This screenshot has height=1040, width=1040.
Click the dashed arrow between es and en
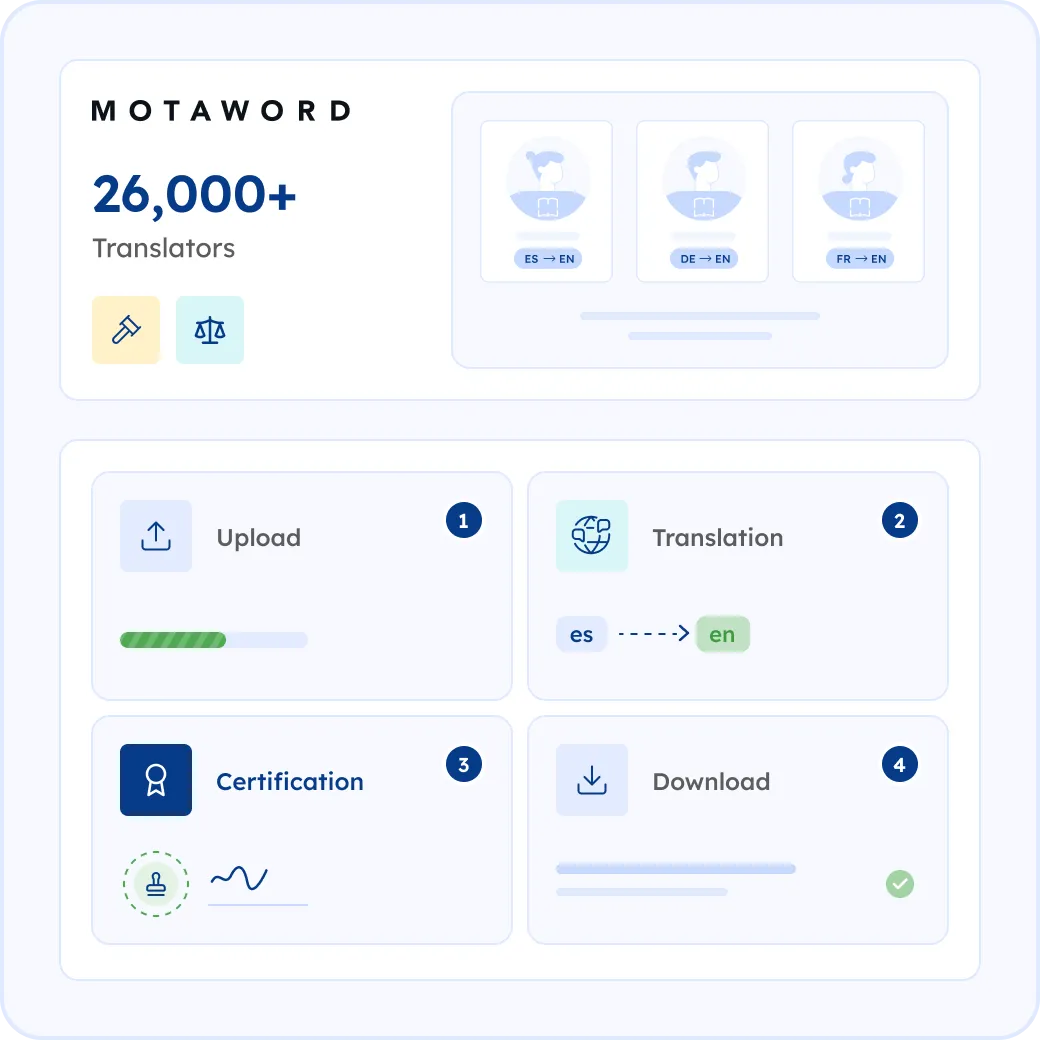click(653, 634)
